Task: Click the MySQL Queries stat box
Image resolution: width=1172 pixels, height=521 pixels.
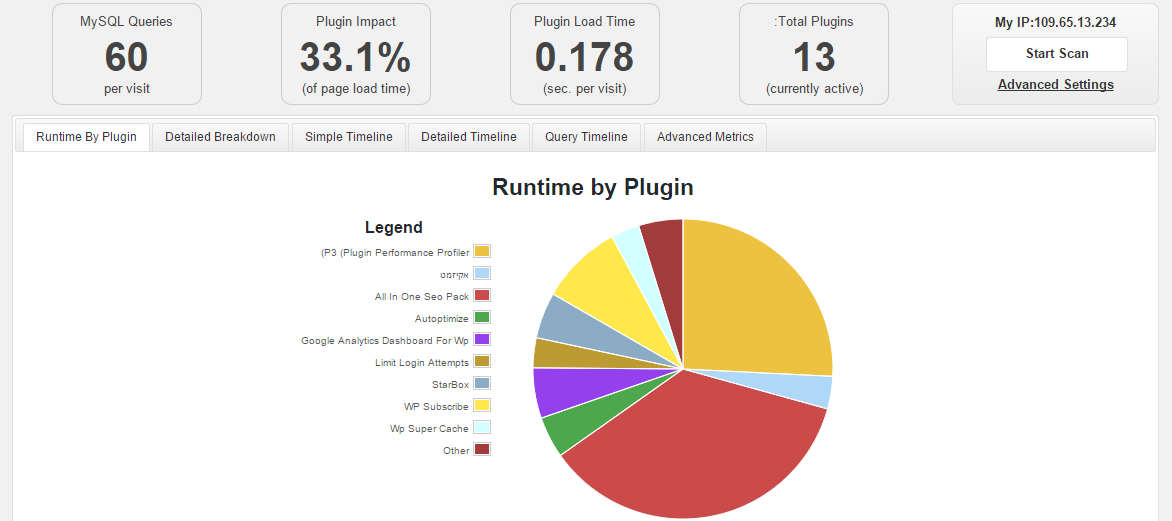Action: (127, 54)
